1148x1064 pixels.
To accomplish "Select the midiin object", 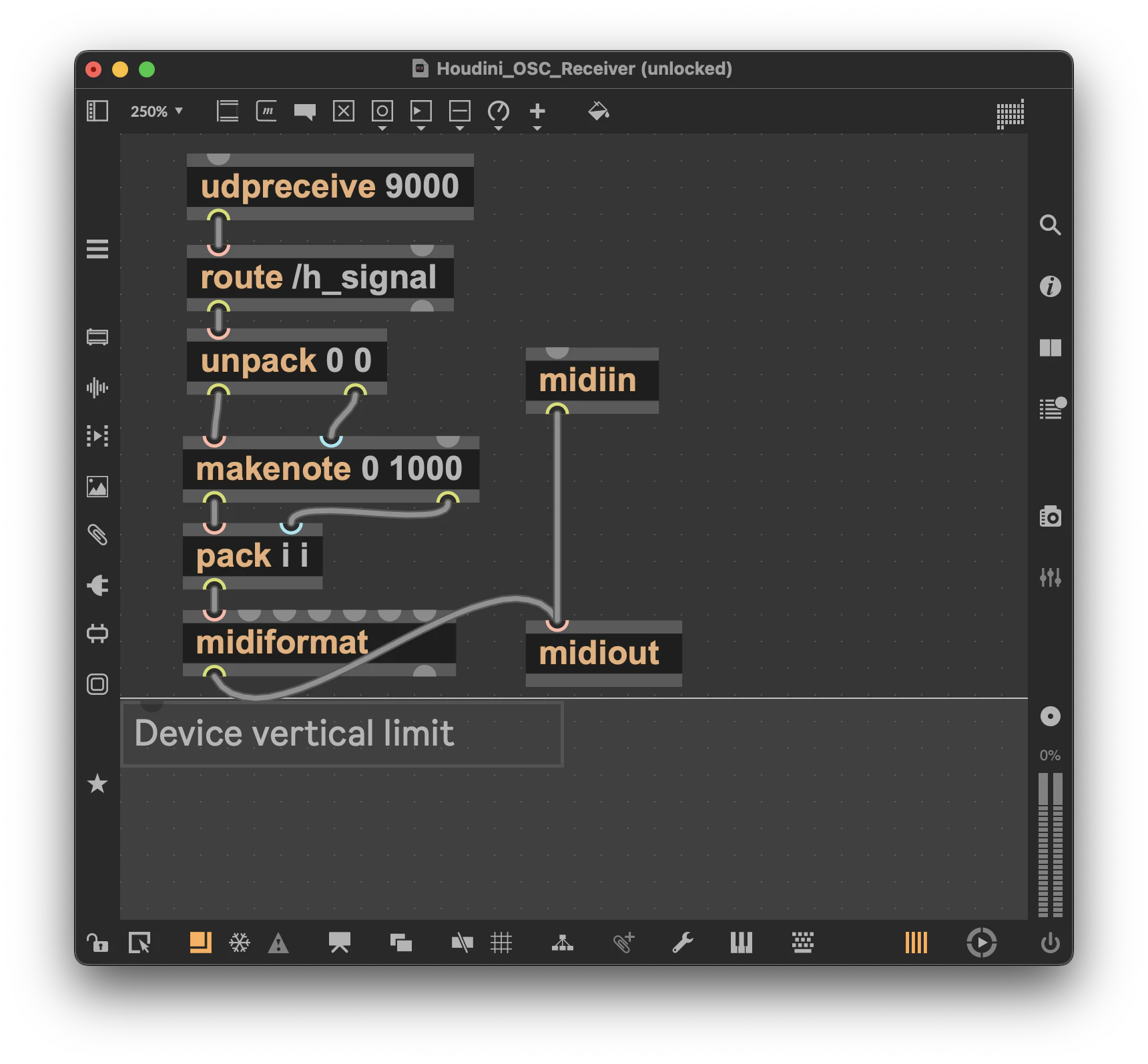I will click(592, 380).
